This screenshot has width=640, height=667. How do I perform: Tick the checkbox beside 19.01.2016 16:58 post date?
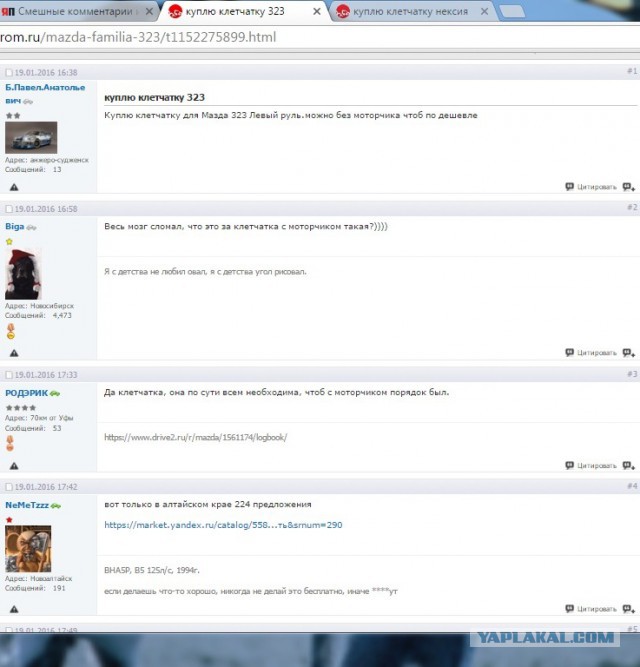pos(9,209)
